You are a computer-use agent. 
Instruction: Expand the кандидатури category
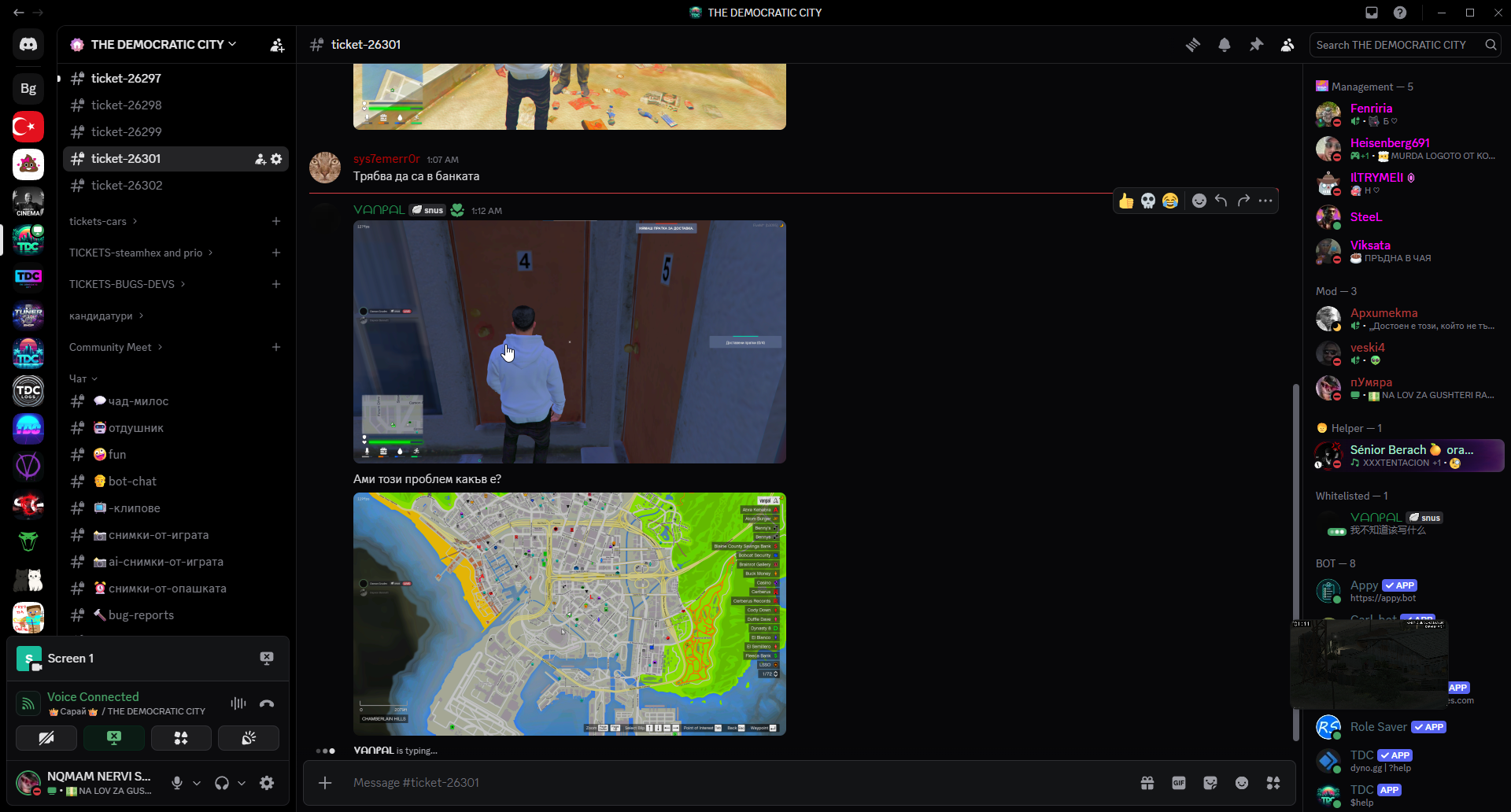click(106, 316)
